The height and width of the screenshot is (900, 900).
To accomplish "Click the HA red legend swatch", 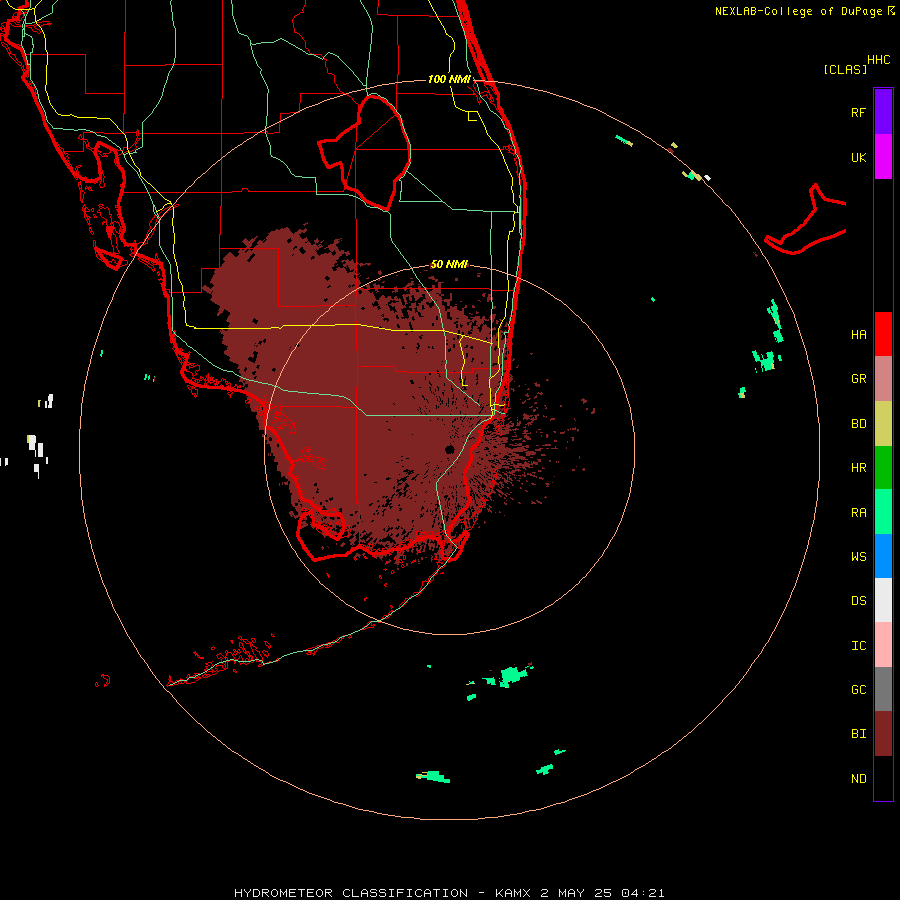I will tap(883, 334).
